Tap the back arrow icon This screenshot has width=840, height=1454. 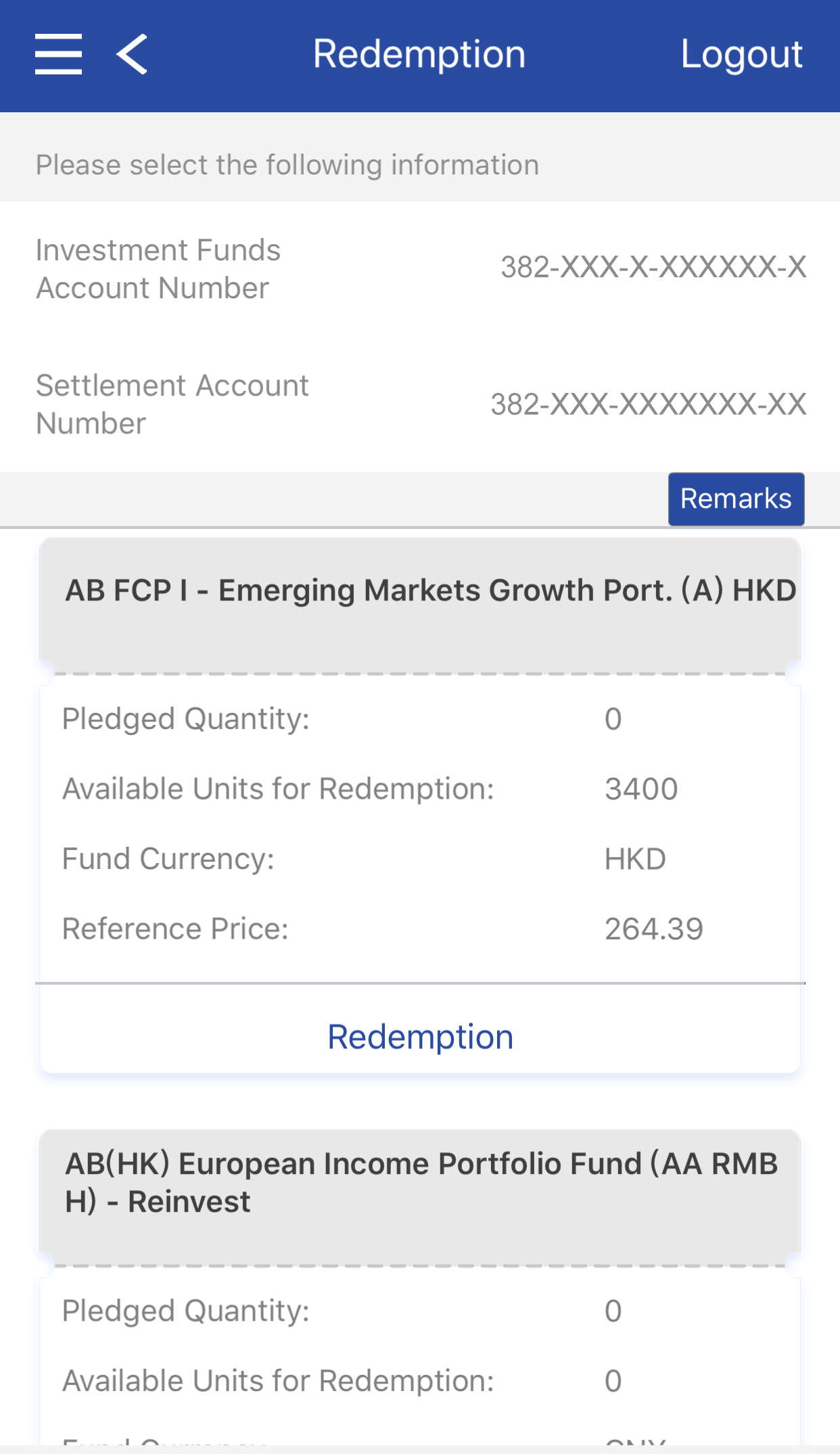pyautogui.click(x=132, y=54)
